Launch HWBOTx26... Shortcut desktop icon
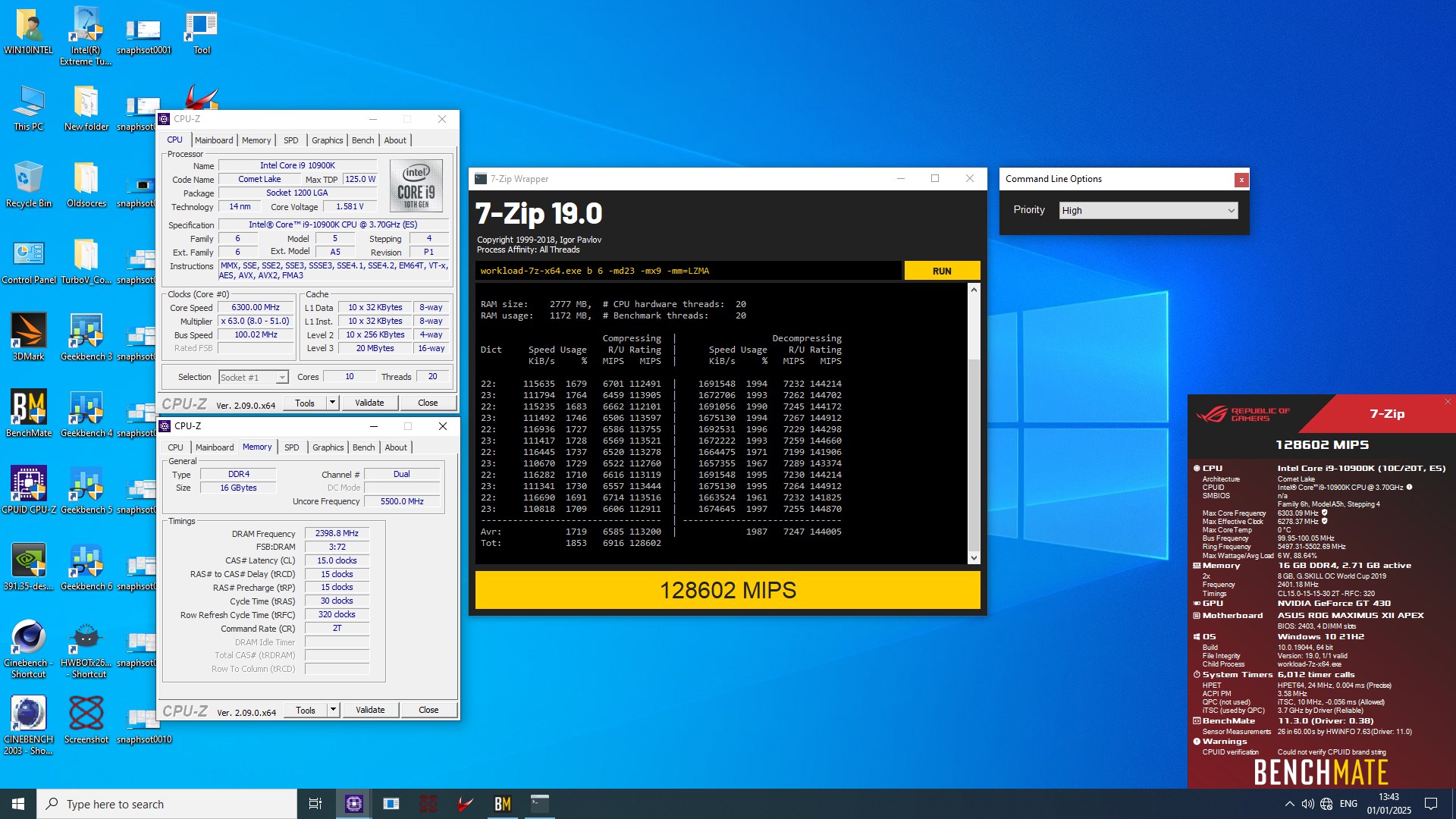This screenshot has width=1456, height=819. click(x=86, y=650)
